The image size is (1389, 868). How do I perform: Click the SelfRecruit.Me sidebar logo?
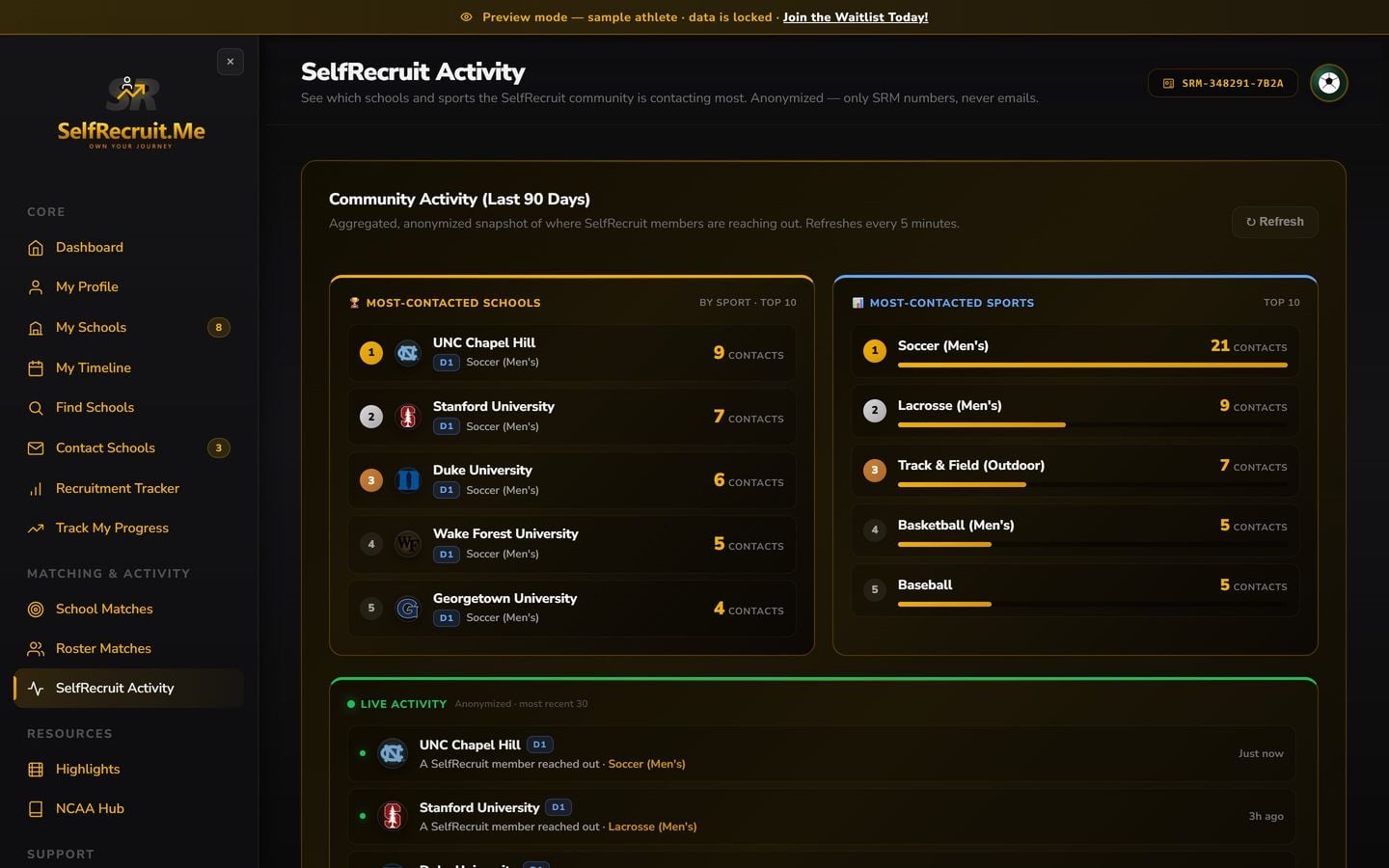click(x=131, y=113)
